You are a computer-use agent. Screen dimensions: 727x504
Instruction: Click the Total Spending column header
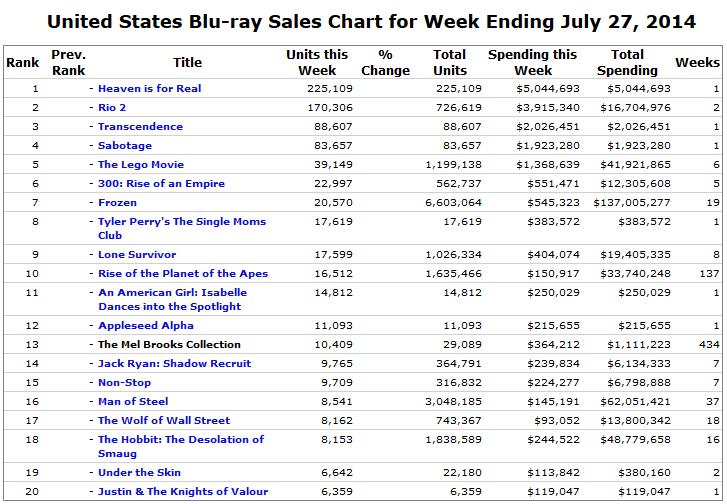click(628, 62)
